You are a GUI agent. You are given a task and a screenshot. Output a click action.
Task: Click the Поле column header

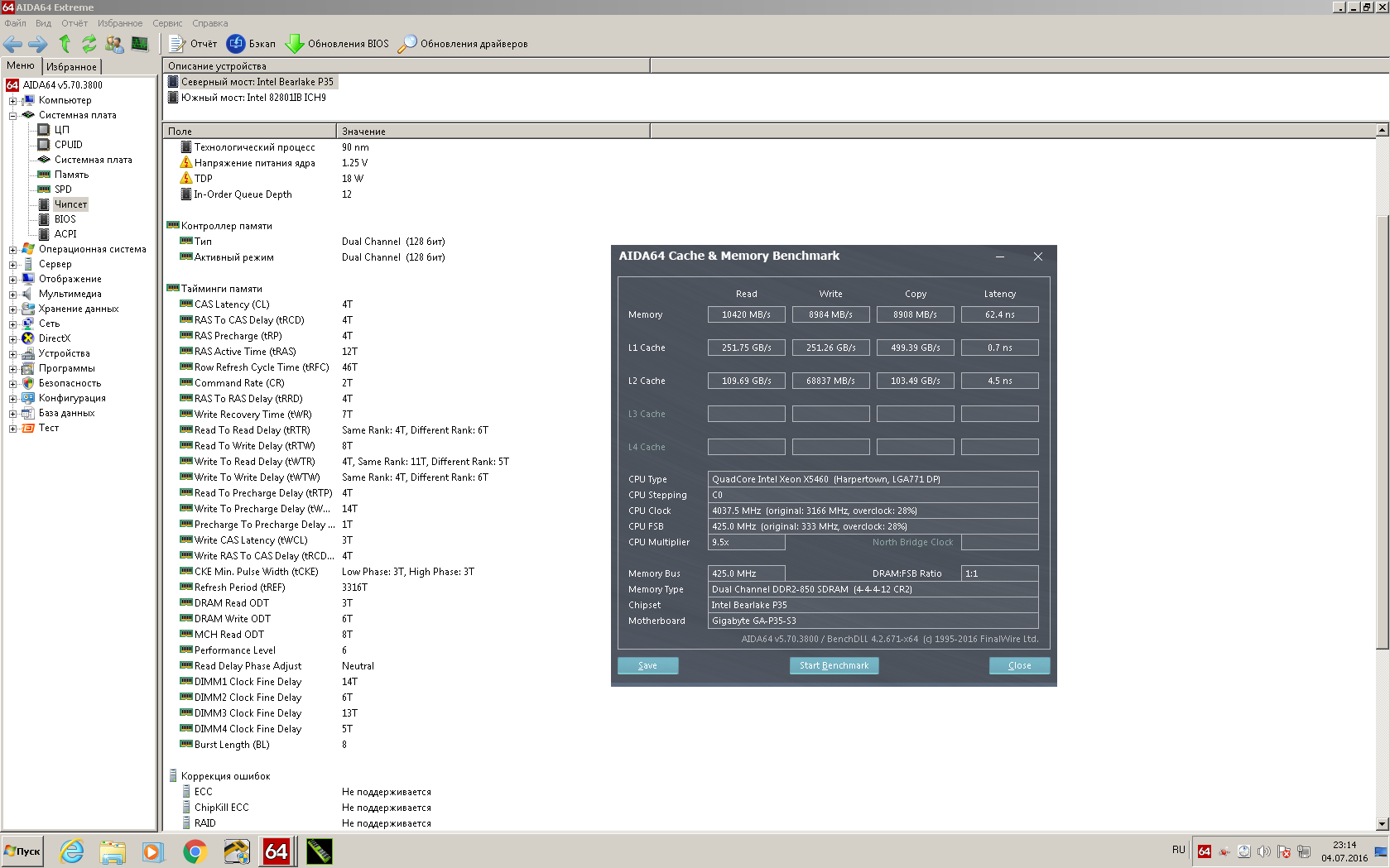coord(249,132)
